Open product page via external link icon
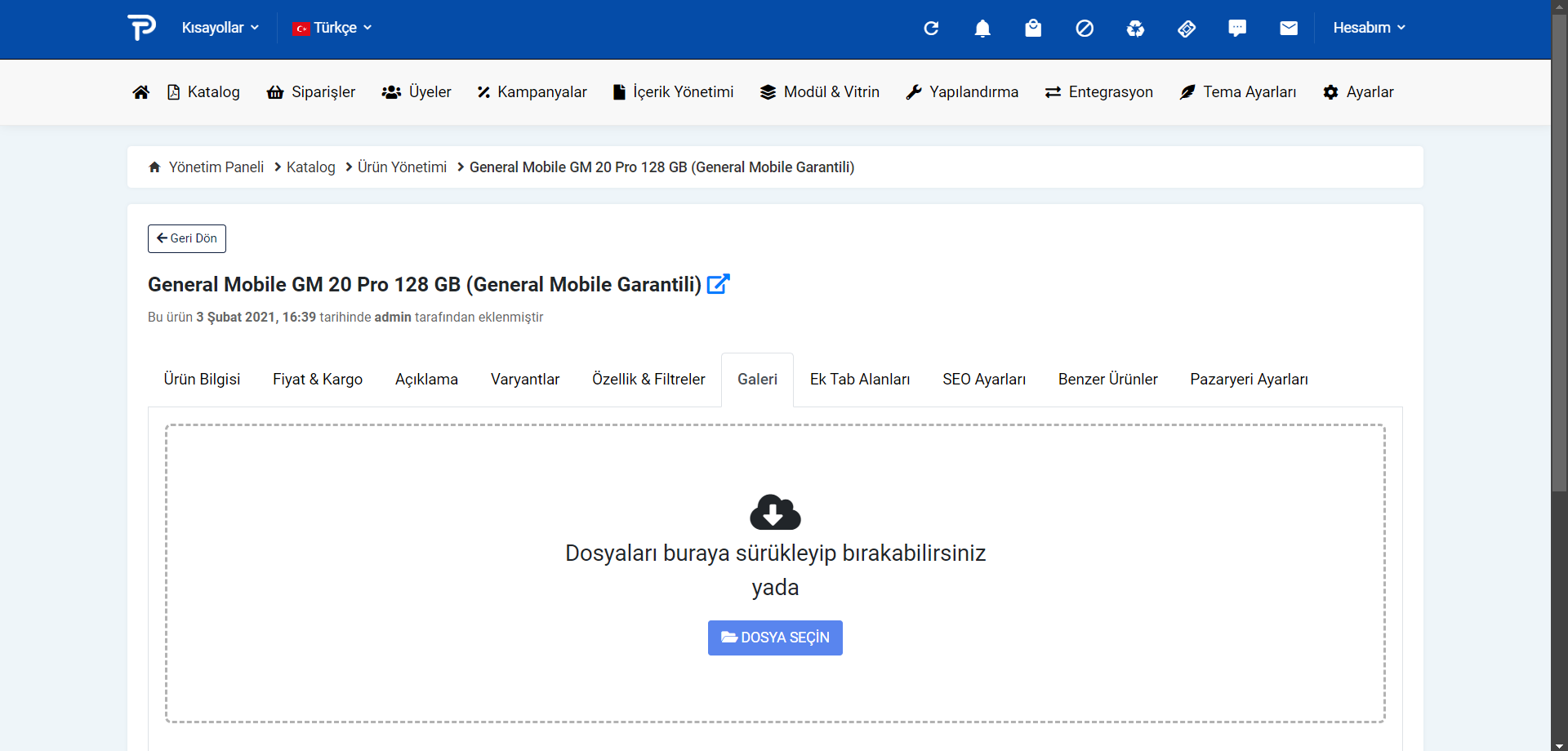The image size is (1568, 751). point(718,284)
